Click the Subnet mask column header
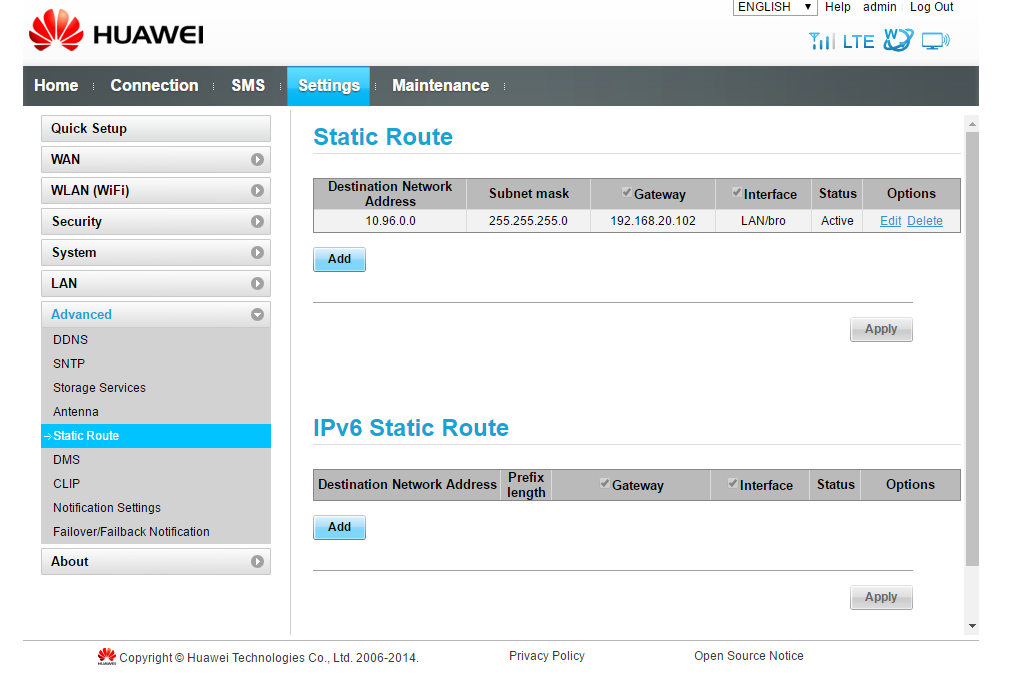1011x688 pixels. tap(529, 193)
